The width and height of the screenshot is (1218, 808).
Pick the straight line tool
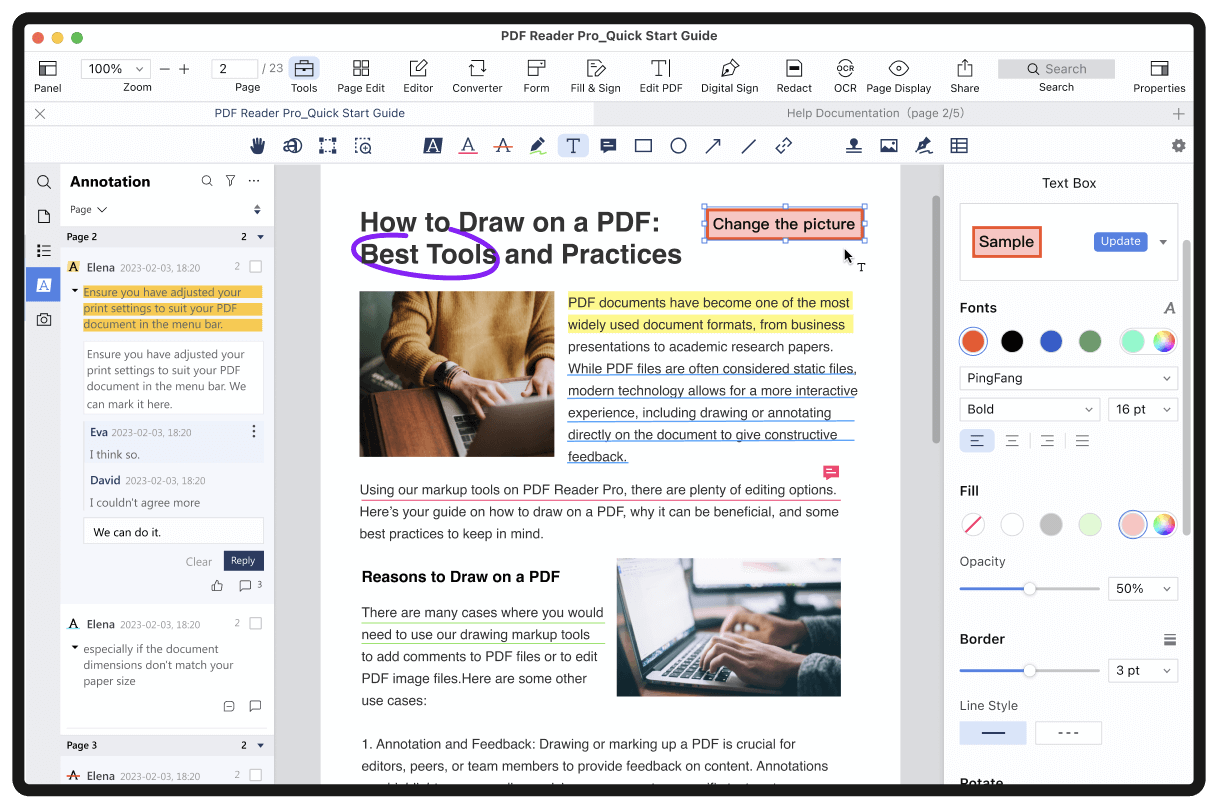tap(748, 146)
